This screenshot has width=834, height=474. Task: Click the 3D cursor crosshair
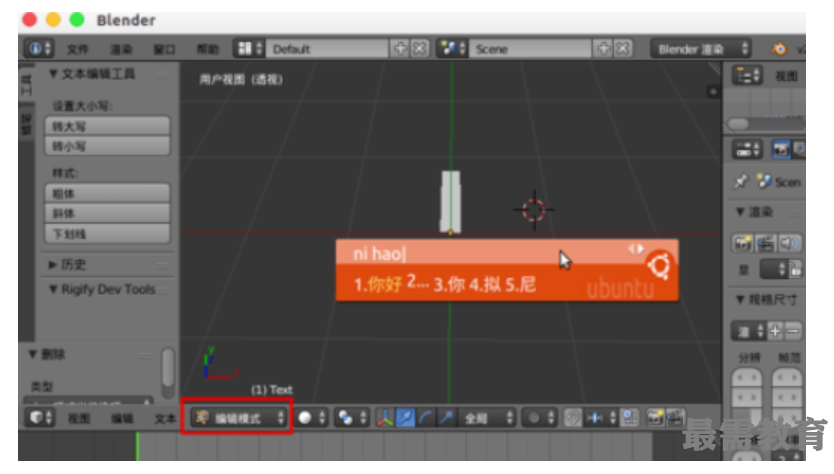click(533, 210)
